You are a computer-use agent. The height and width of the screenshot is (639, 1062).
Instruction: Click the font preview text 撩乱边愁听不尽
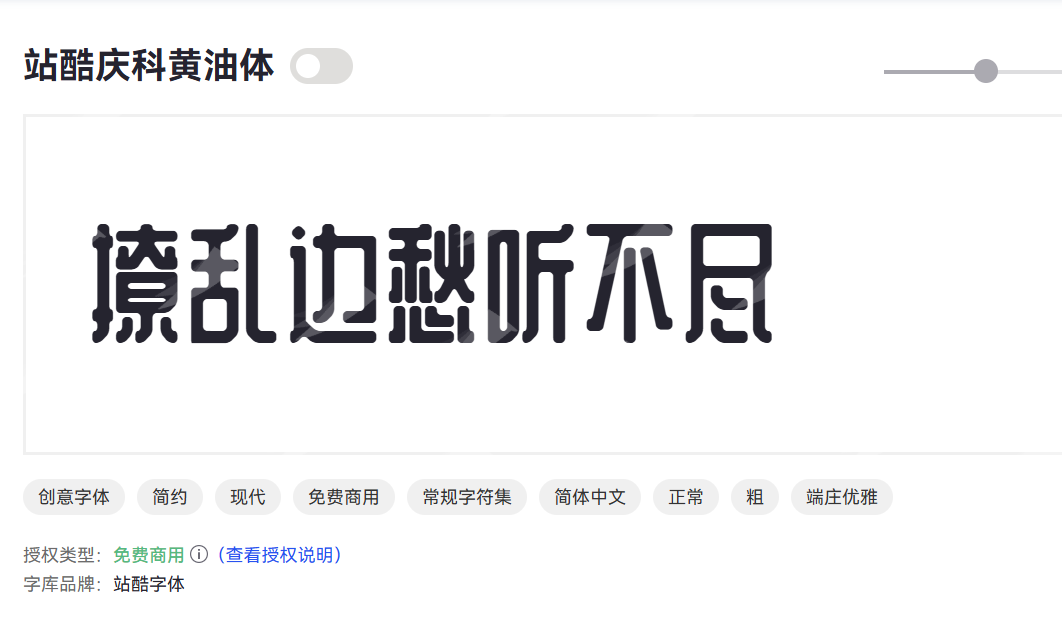pyautogui.click(x=432, y=283)
